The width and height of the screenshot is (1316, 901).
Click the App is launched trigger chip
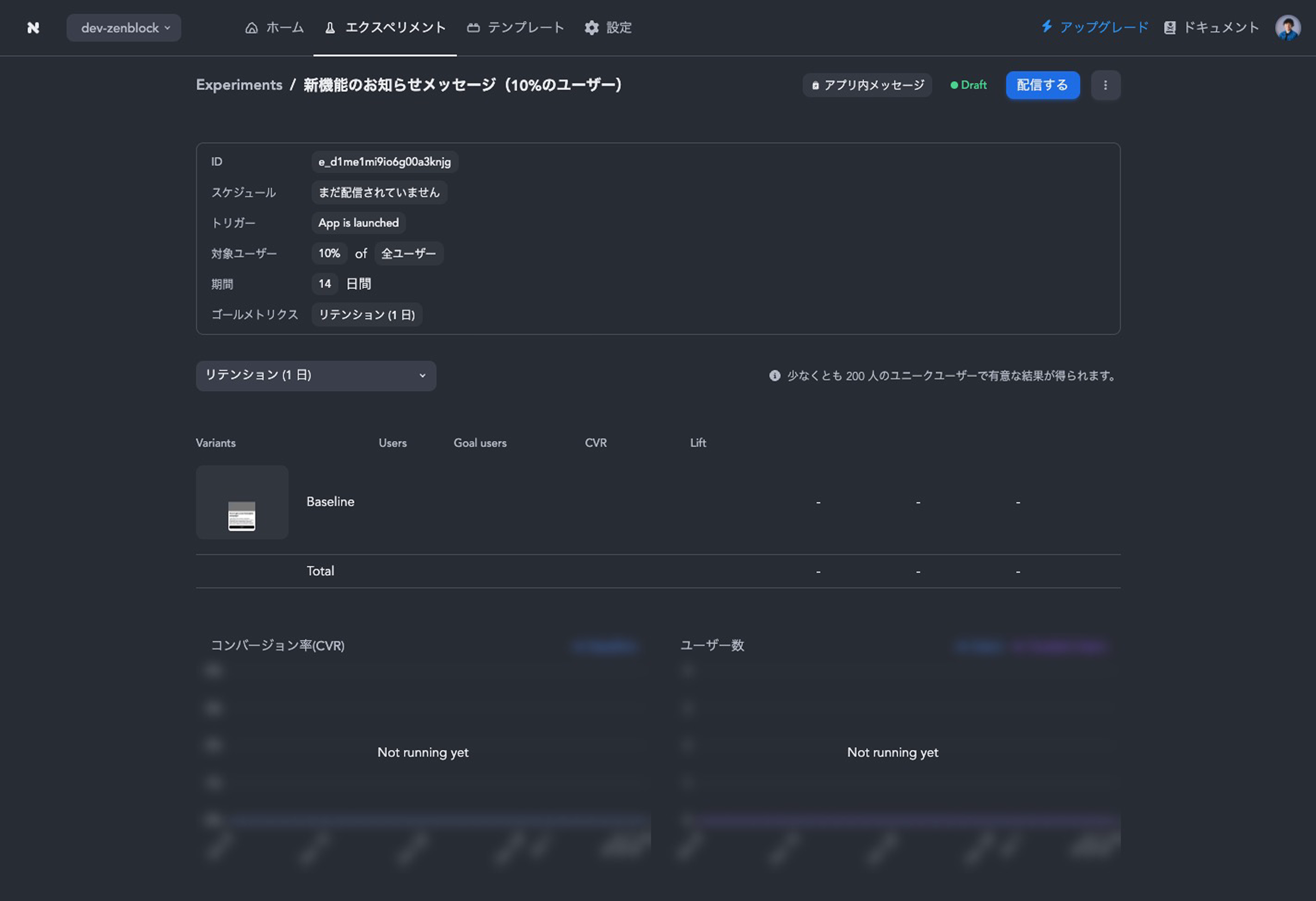coord(358,223)
